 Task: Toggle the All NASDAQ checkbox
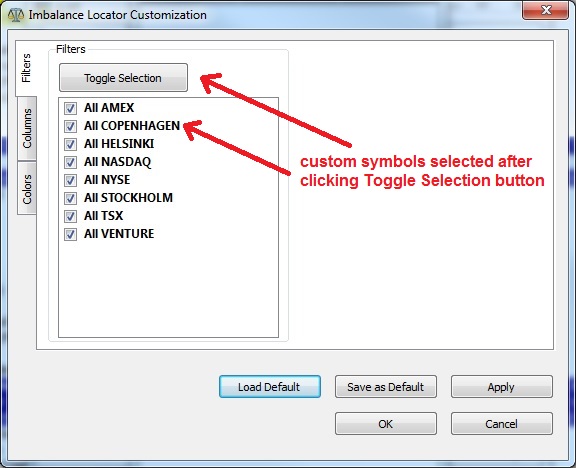tap(70, 162)
